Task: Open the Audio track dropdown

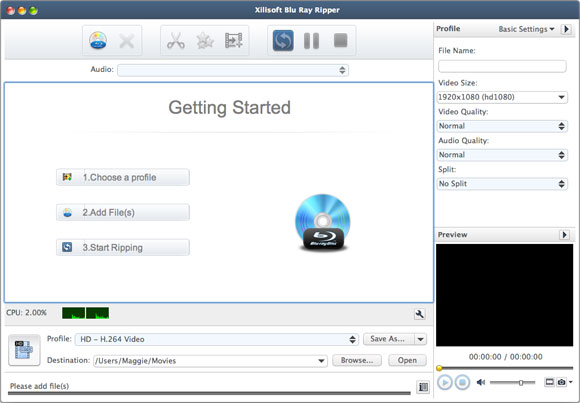Action: tap(233, 70)
